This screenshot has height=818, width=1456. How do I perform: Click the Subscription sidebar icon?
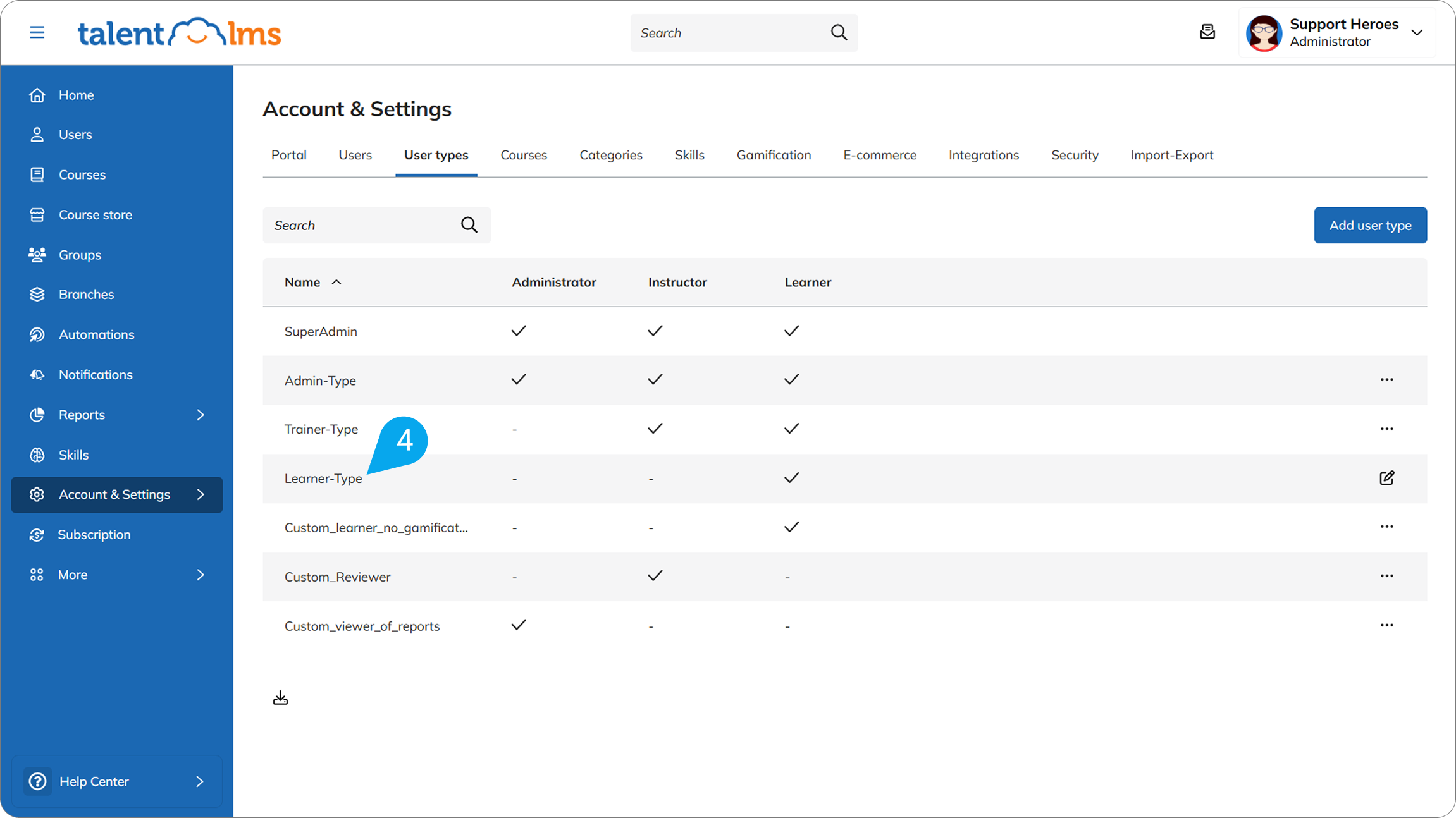37,535
